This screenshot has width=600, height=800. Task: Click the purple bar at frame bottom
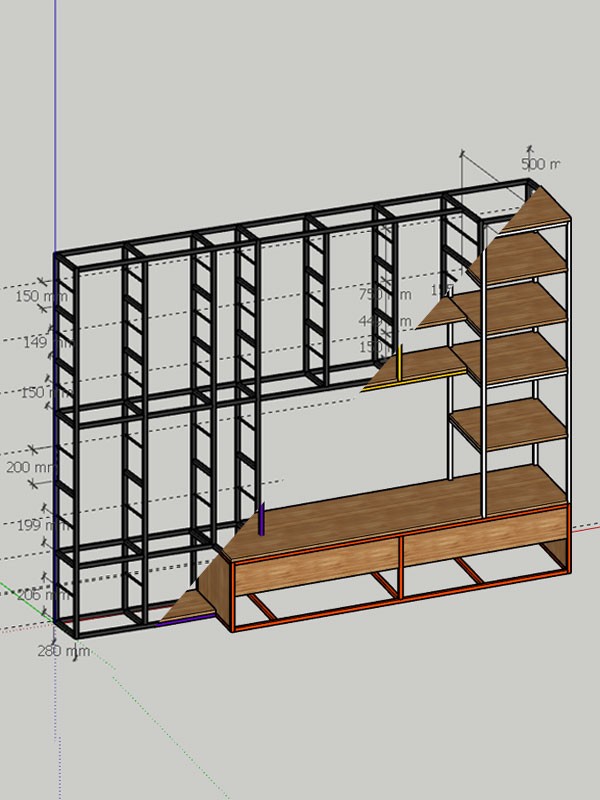pos(185,622)
